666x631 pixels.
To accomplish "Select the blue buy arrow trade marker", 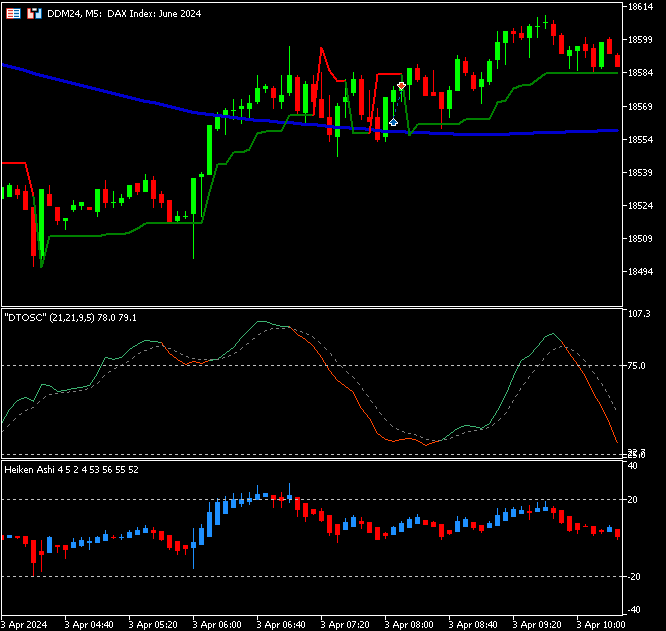I will tap(393, 122).
